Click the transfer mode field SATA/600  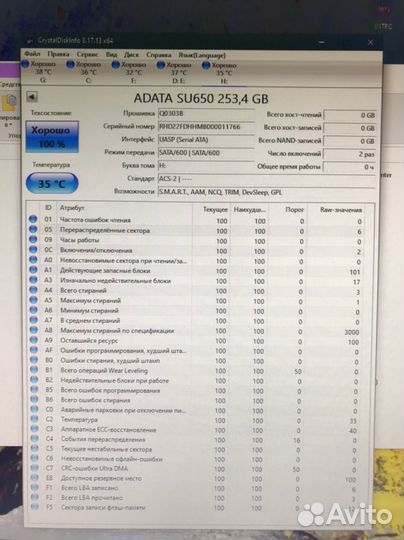206,153
